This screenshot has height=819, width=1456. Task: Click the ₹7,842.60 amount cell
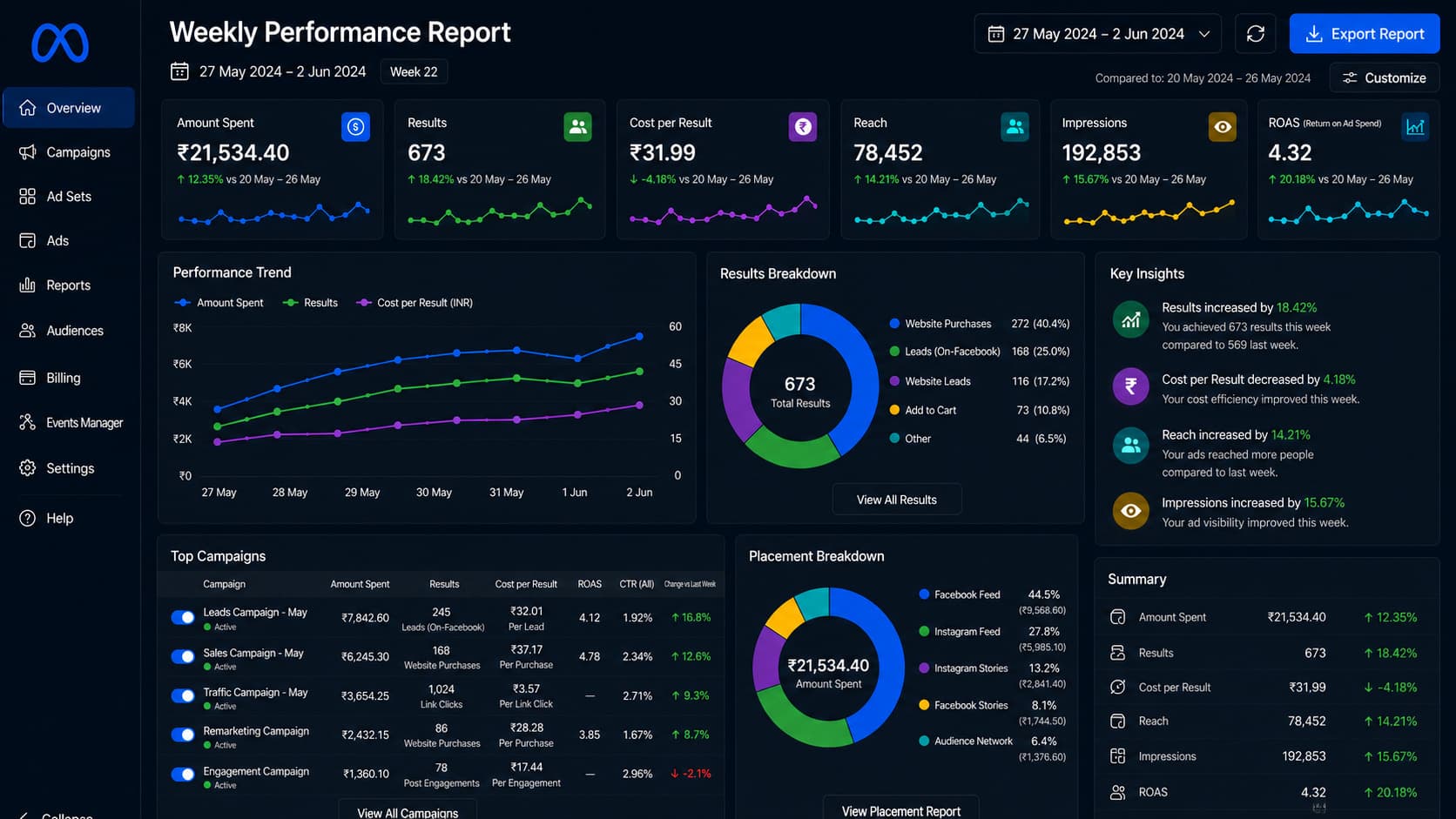[x=365, y=618]
